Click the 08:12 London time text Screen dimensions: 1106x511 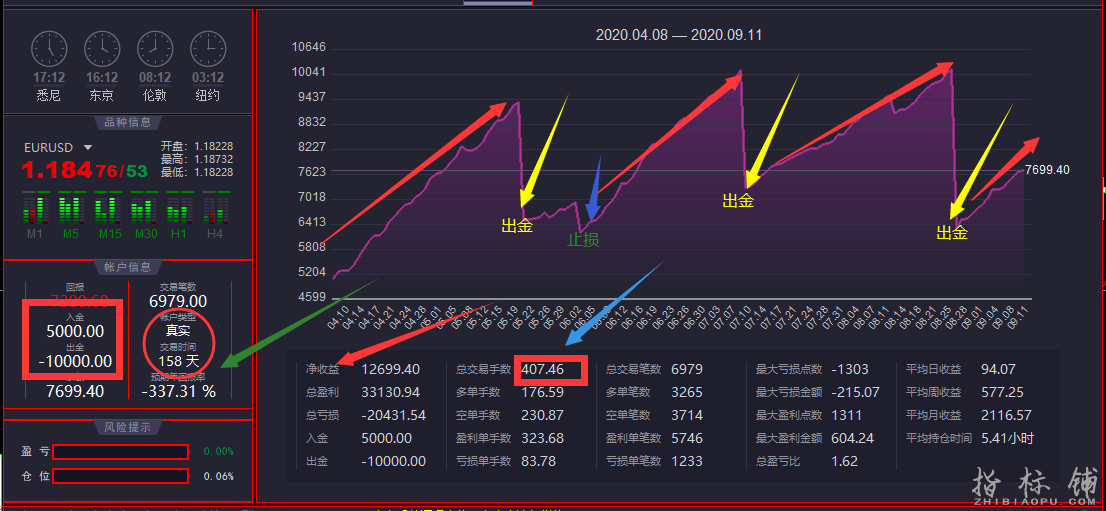[155, 78]
